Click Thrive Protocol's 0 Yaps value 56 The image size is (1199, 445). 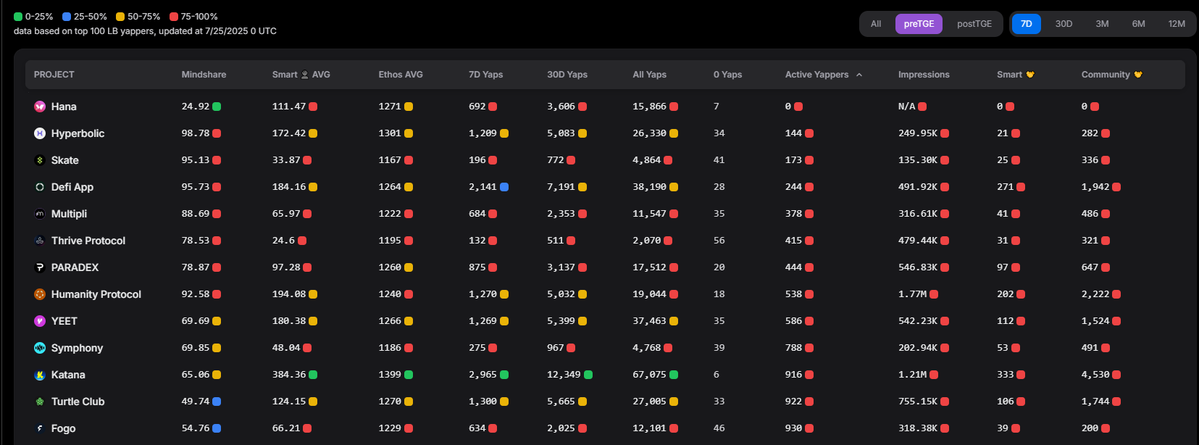click(x=718, y=241)
